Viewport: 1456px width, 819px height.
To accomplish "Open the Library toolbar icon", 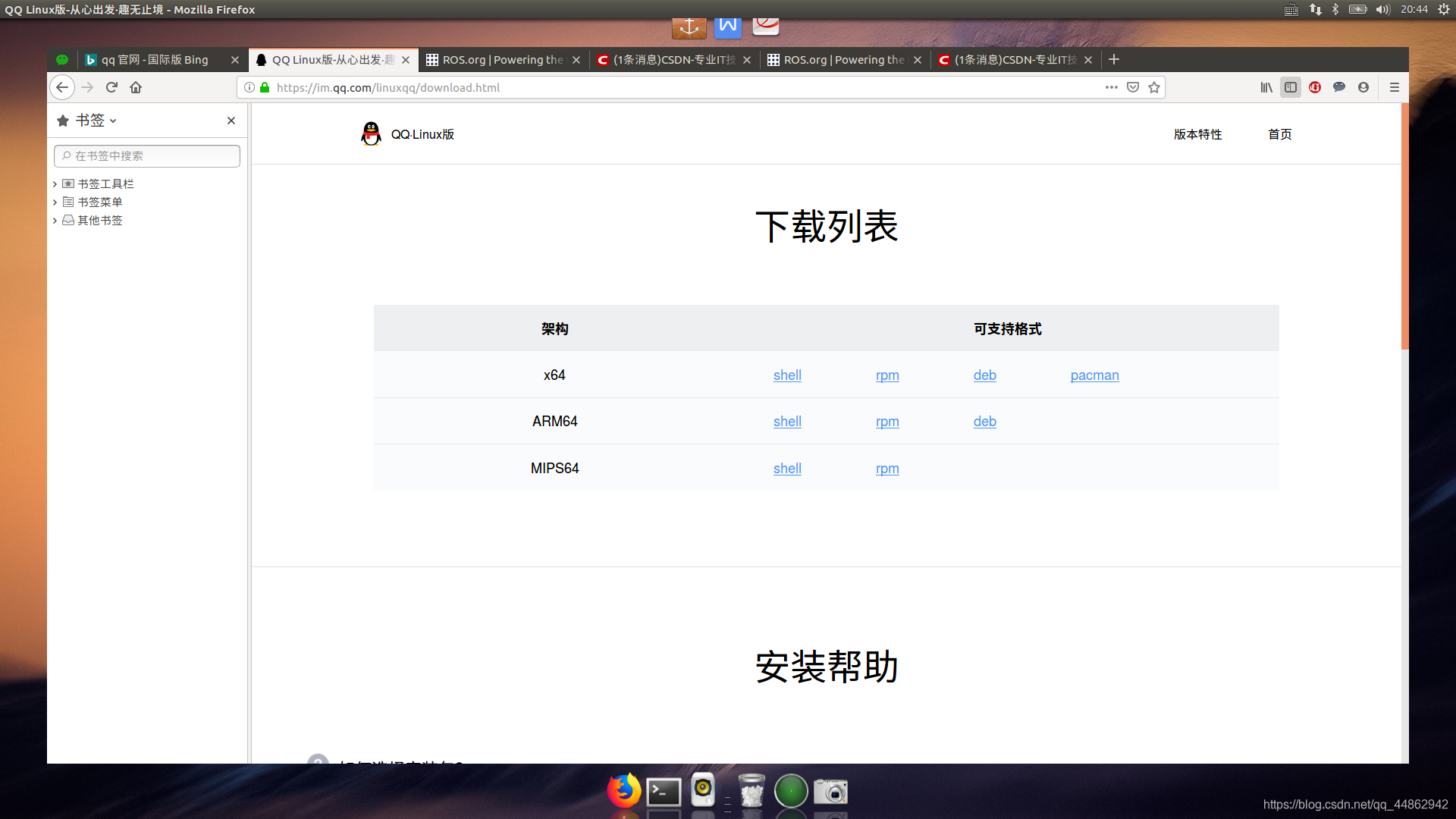I will coord(1266,87).
